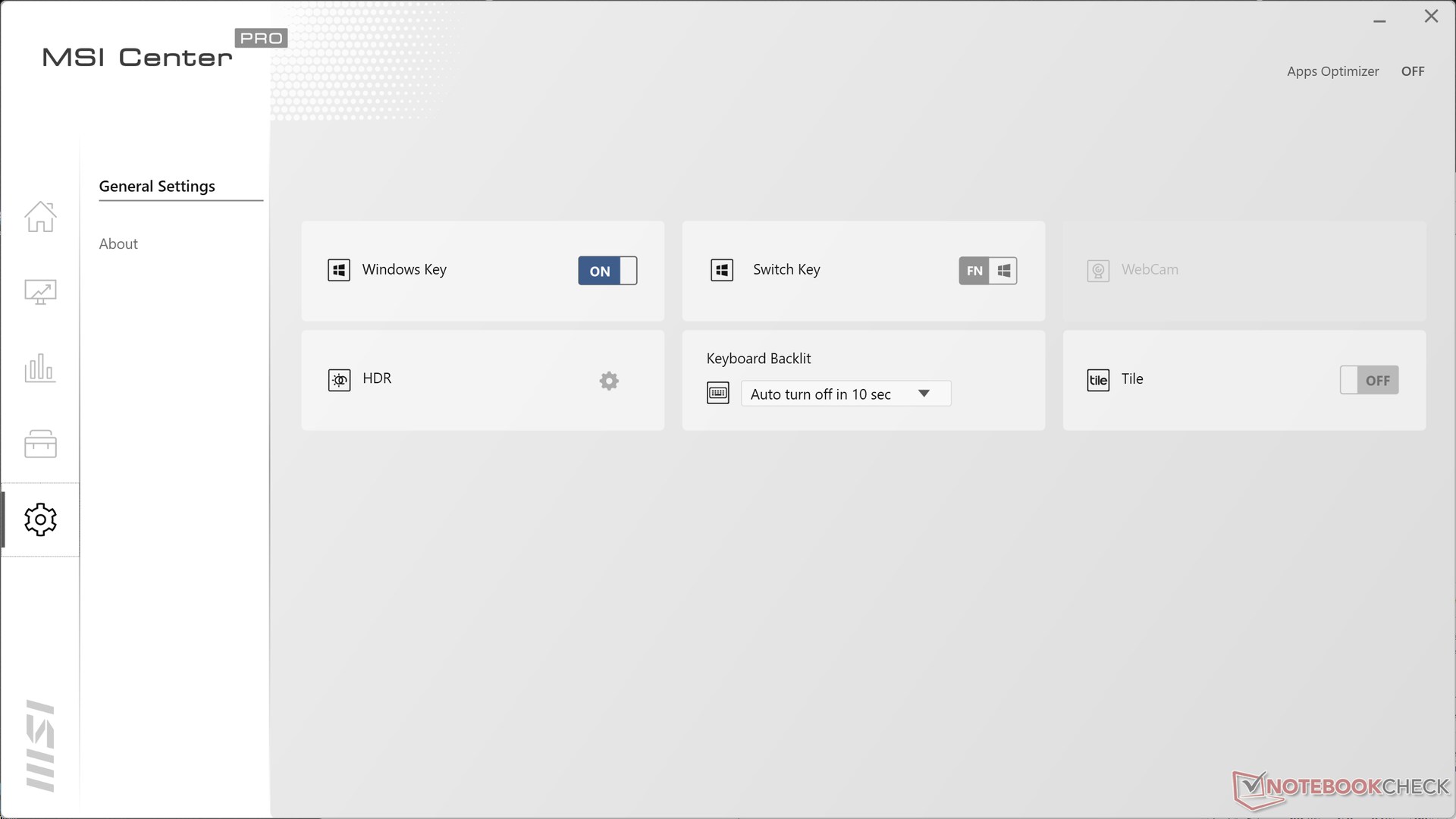Click the Windows Key tile icon
This screenshot has height=819, width=1456.
click(339, 270)
